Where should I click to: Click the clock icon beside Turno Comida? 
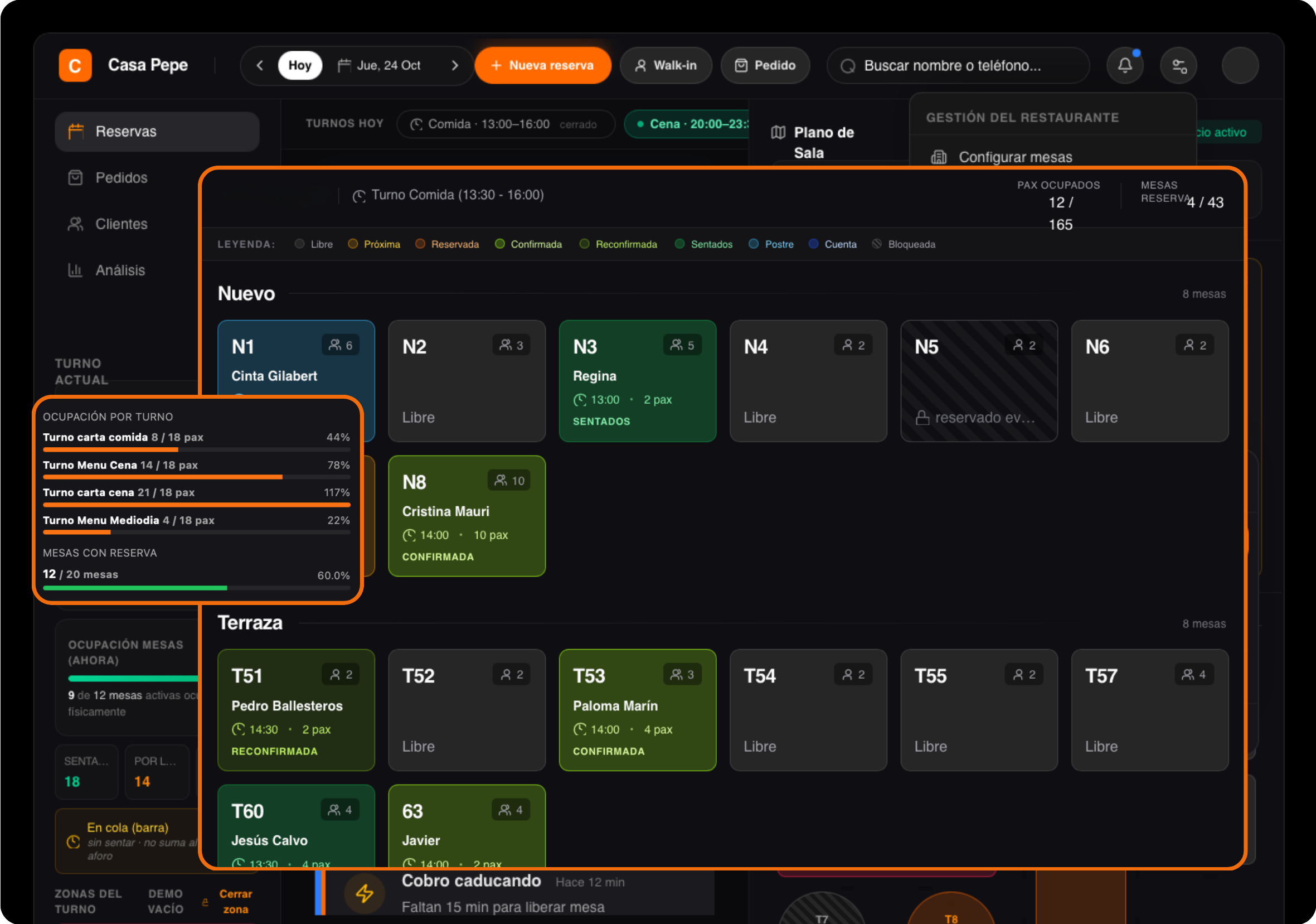[359, 196]
